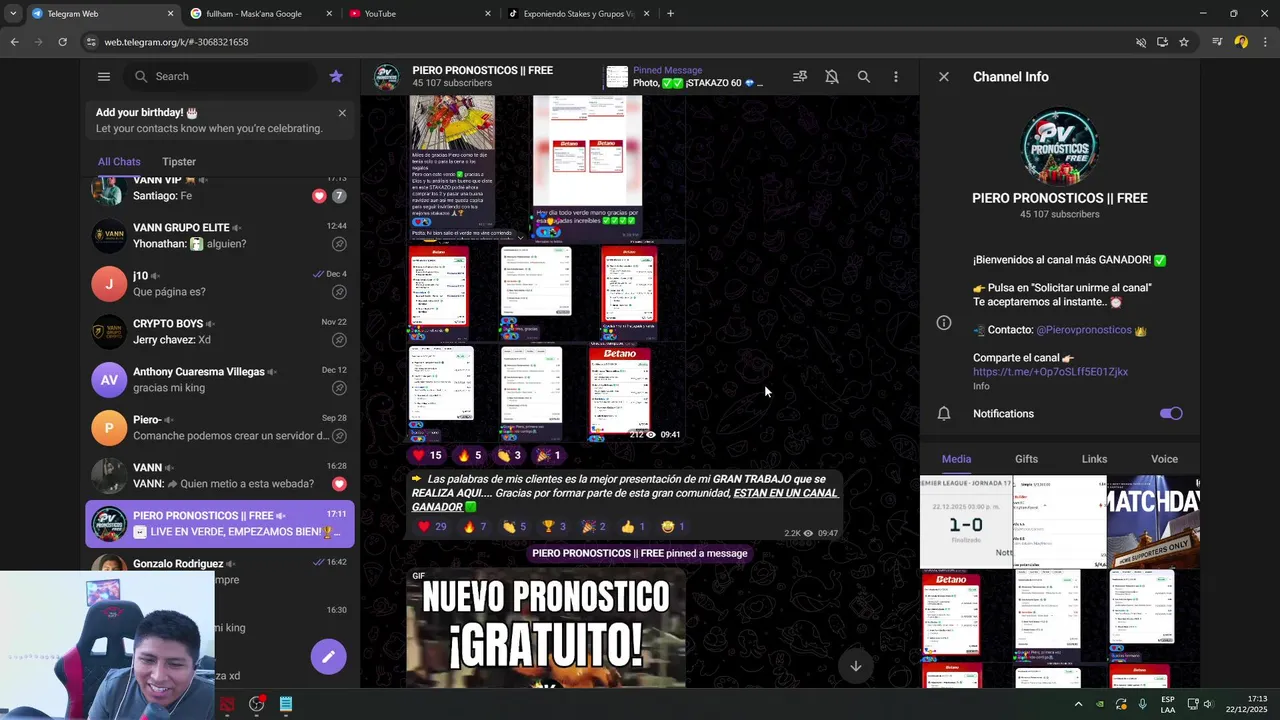Screen dimensions: 1280x720
Task: Select the All Chats folder tab
Action: [x=119, y=161]
